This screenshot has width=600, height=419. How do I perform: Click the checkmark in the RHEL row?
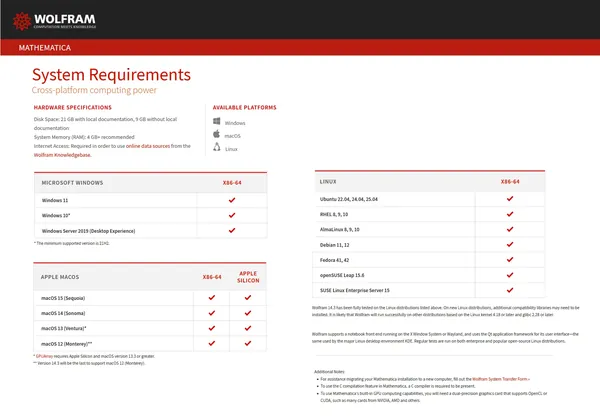coord(510,214)
